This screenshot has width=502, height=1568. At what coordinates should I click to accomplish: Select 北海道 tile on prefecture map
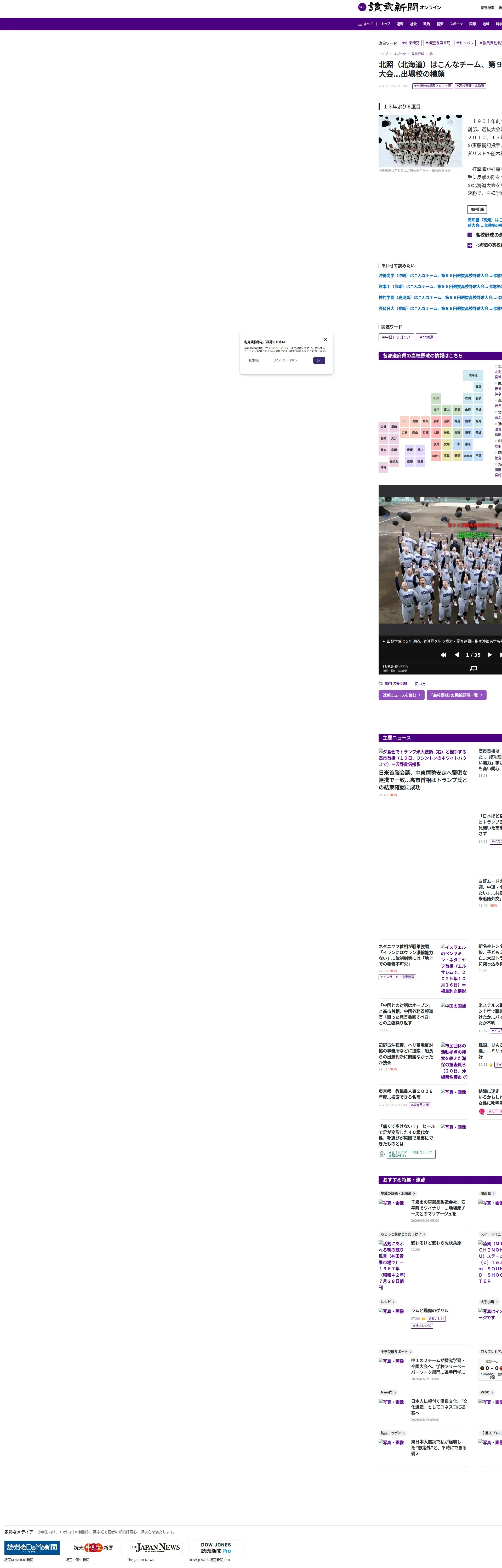click(473, 375)
